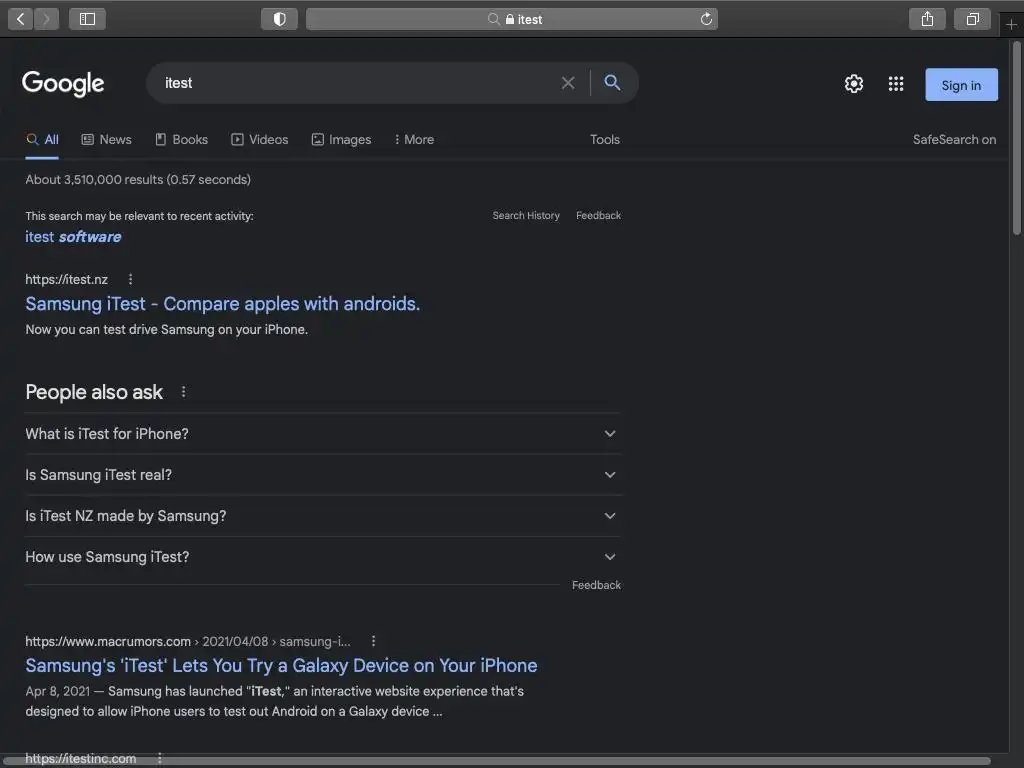Click the "About 3,510,000 results" text
The image size is (1024, 768).
138,180
